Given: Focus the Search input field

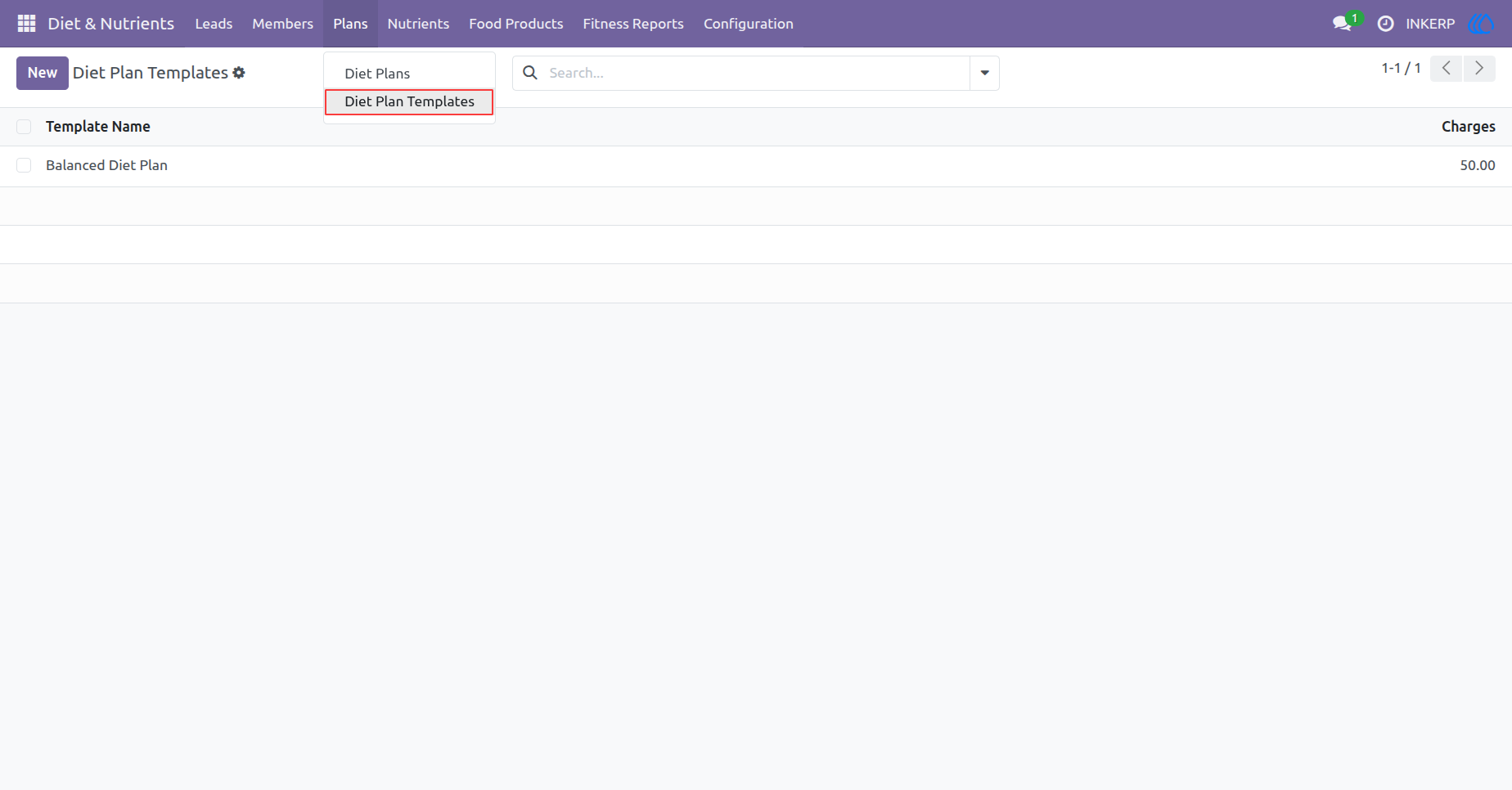Looking at the screenshot, I should 757,73.
